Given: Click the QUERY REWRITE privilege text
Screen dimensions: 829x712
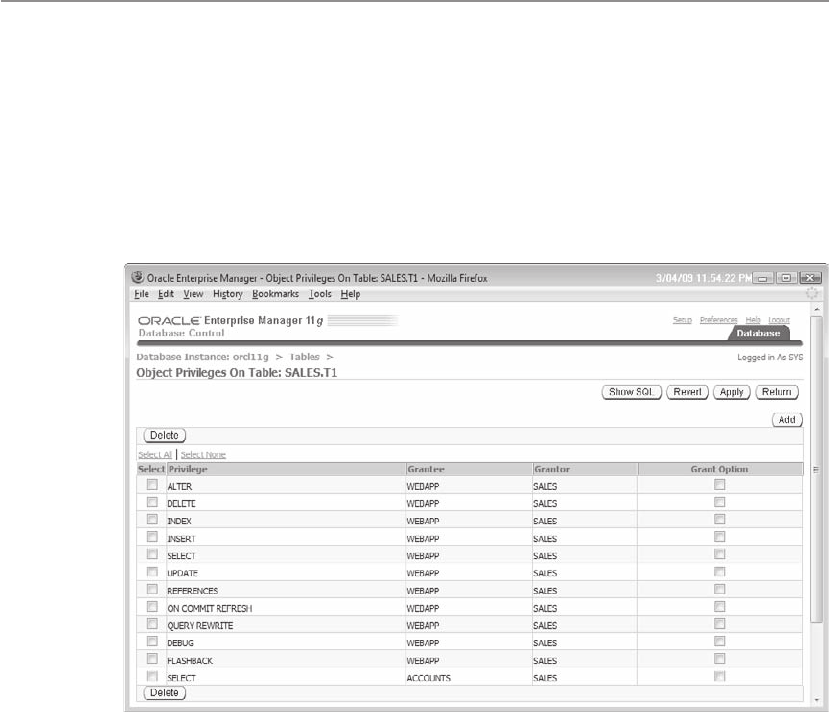Looking at the screenshot, I should point(200,626).
